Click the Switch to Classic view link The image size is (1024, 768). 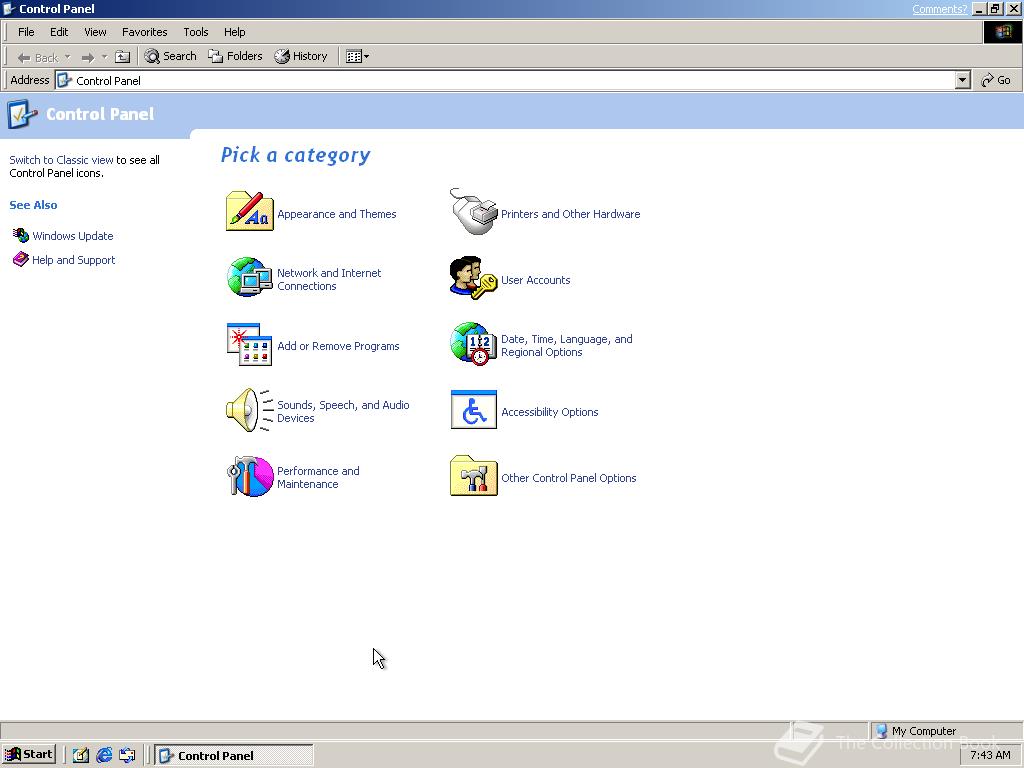[61, 160]
